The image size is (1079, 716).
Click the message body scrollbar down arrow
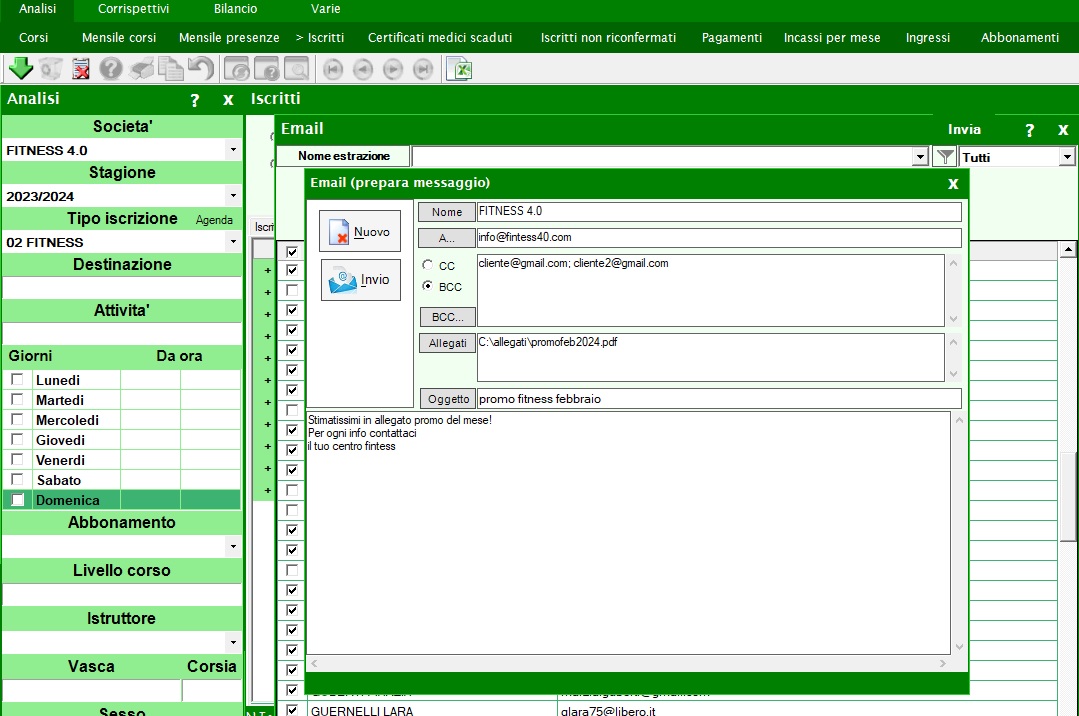[x=959, y=647]
